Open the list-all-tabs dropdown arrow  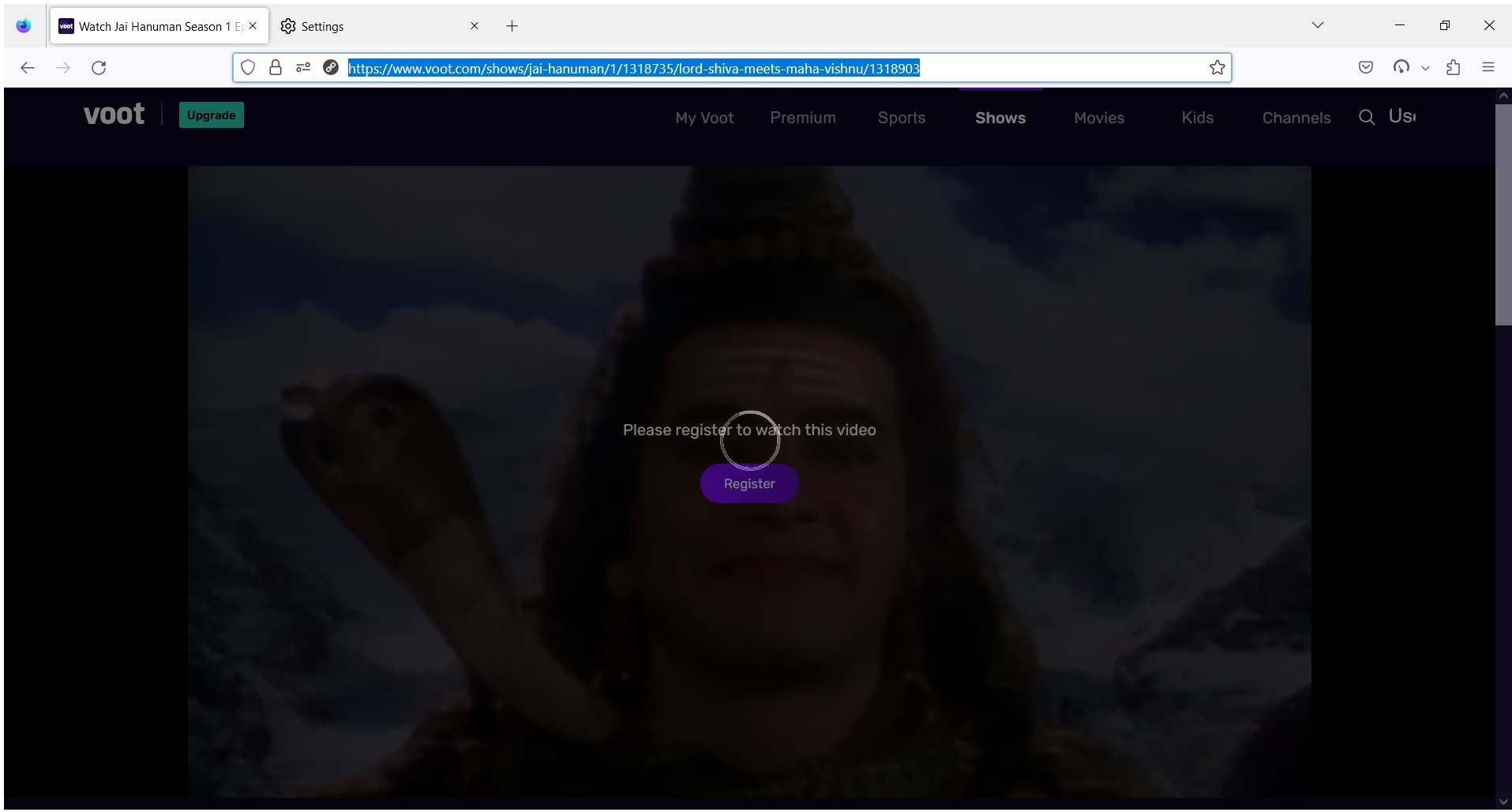click(1317, 24)
